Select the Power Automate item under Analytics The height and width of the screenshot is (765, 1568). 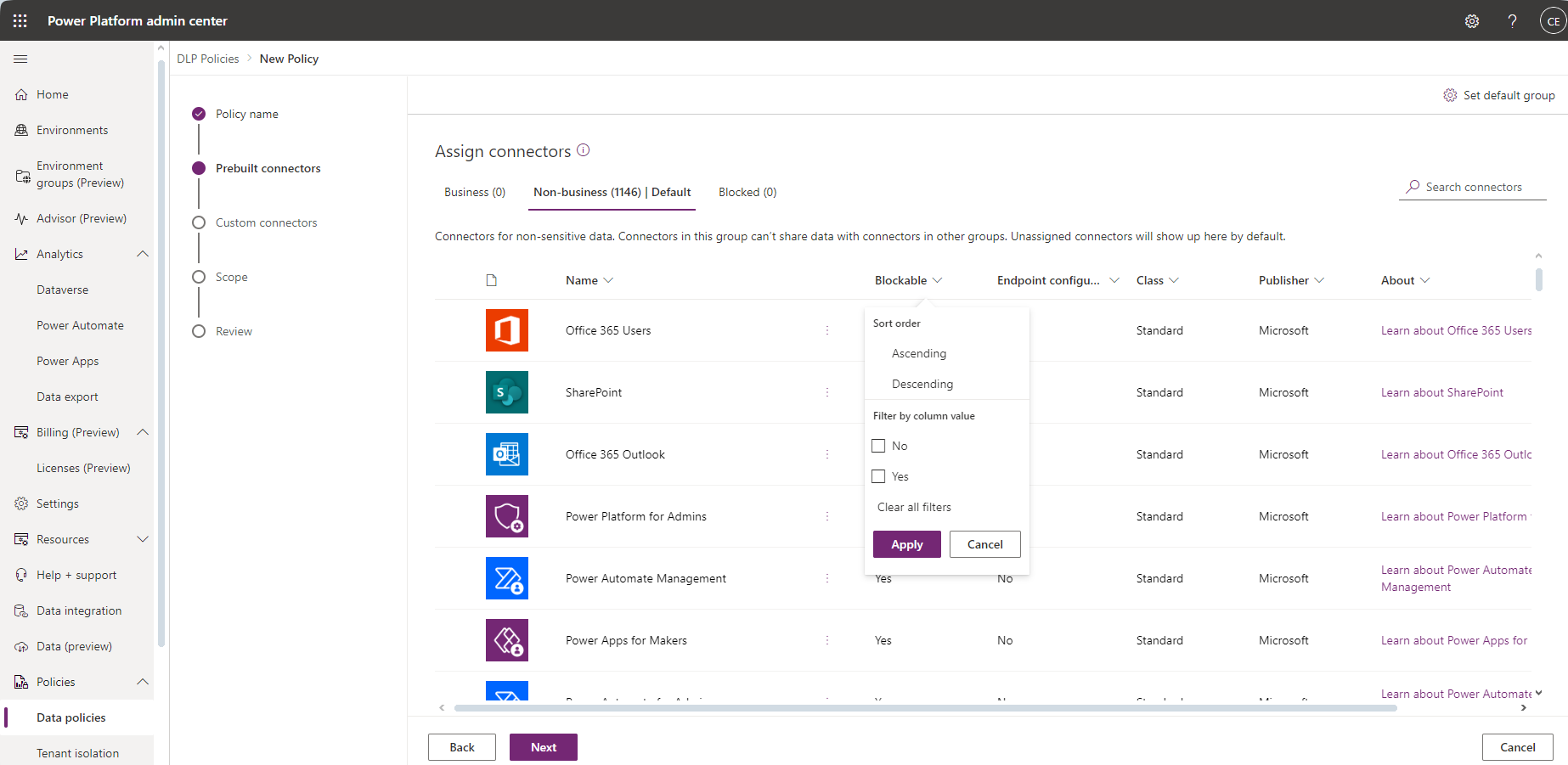pyautogui.click(x=81, y=325)
